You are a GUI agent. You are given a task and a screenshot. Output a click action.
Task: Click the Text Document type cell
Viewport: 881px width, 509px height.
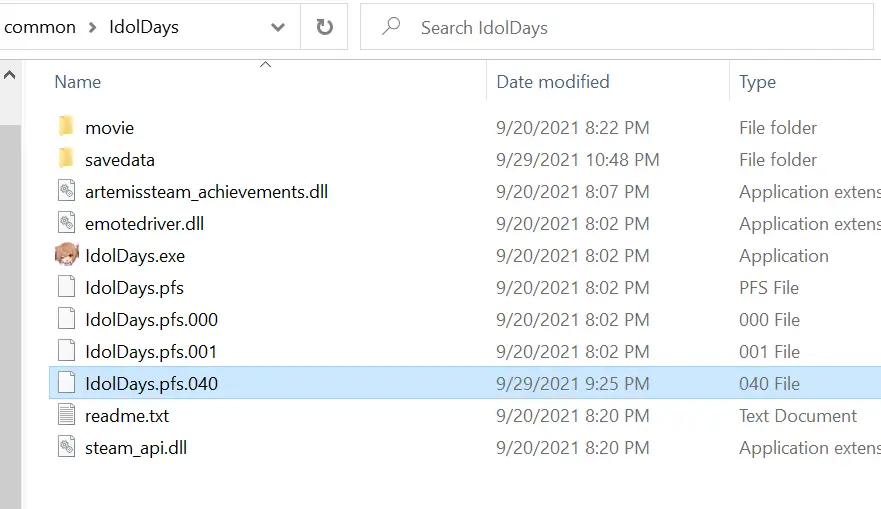pyautogui.click(x=798, y=416)
